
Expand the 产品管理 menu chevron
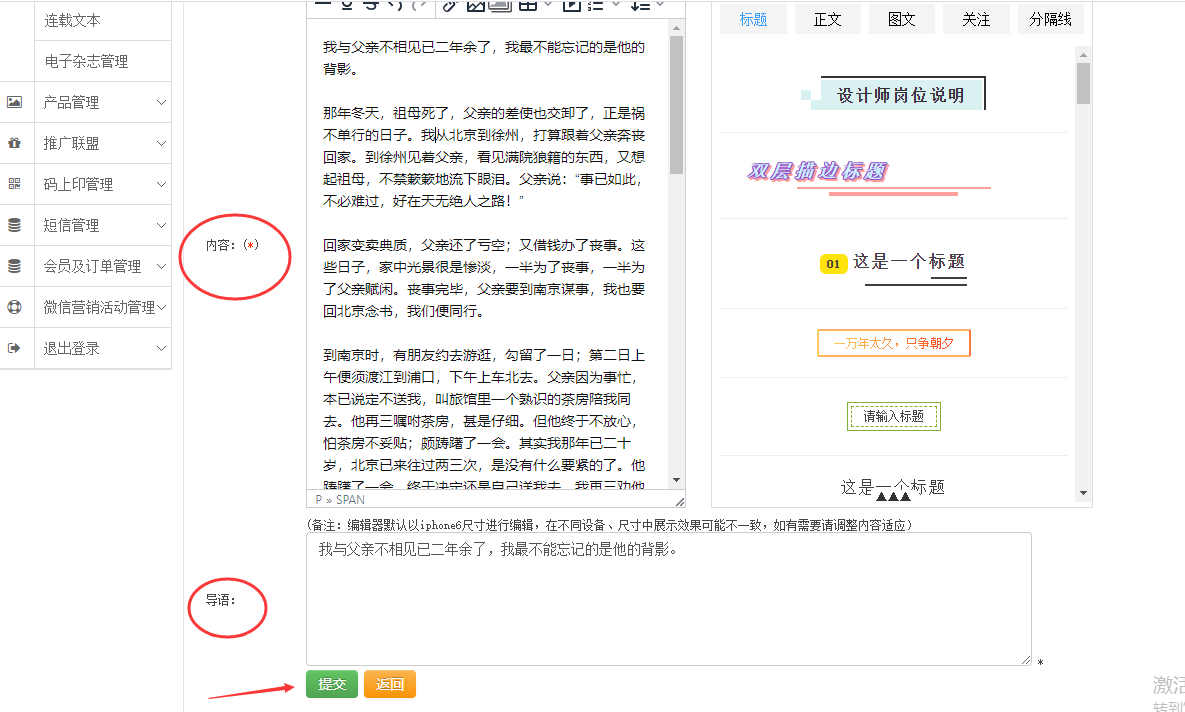click(161, 102)
